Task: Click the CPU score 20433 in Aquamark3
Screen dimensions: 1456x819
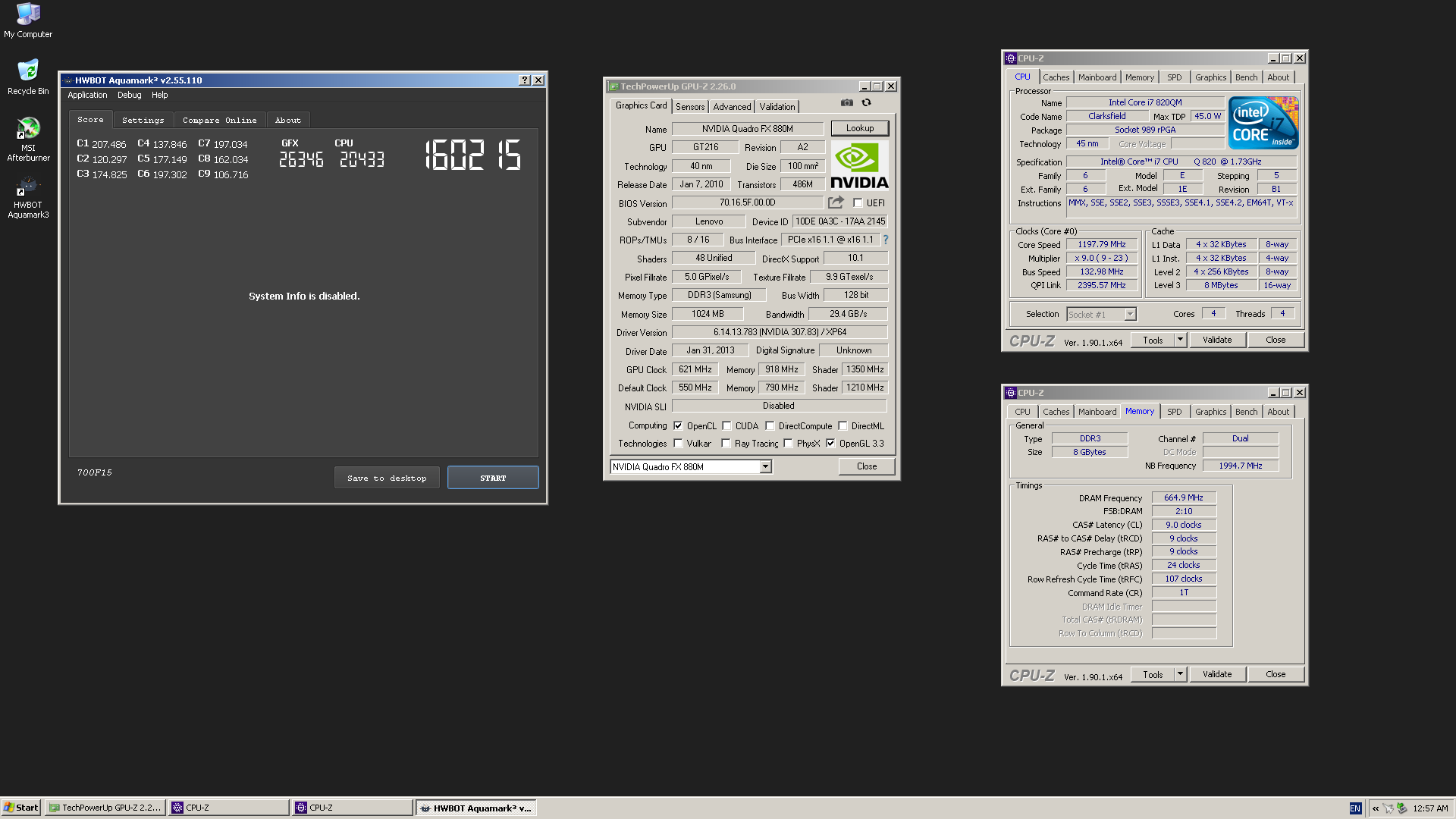Action: [x=362, y=159]
